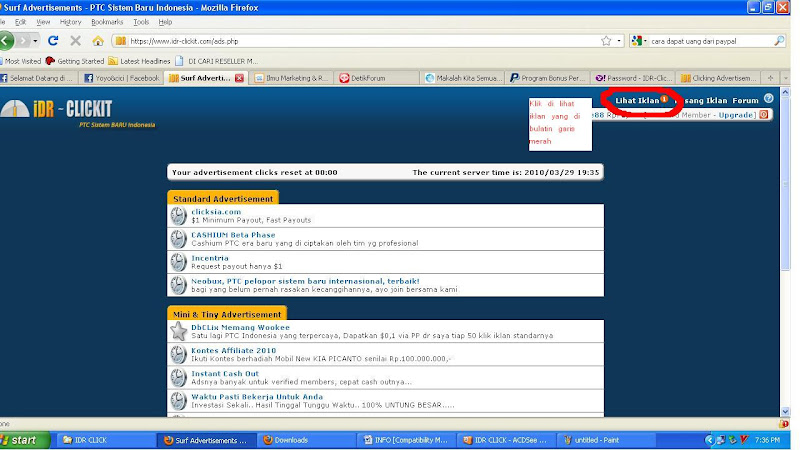This screenshot has height=450, width=800.
Task: Switch to the Yoyocici | Facebook tab
Action: 122,78
